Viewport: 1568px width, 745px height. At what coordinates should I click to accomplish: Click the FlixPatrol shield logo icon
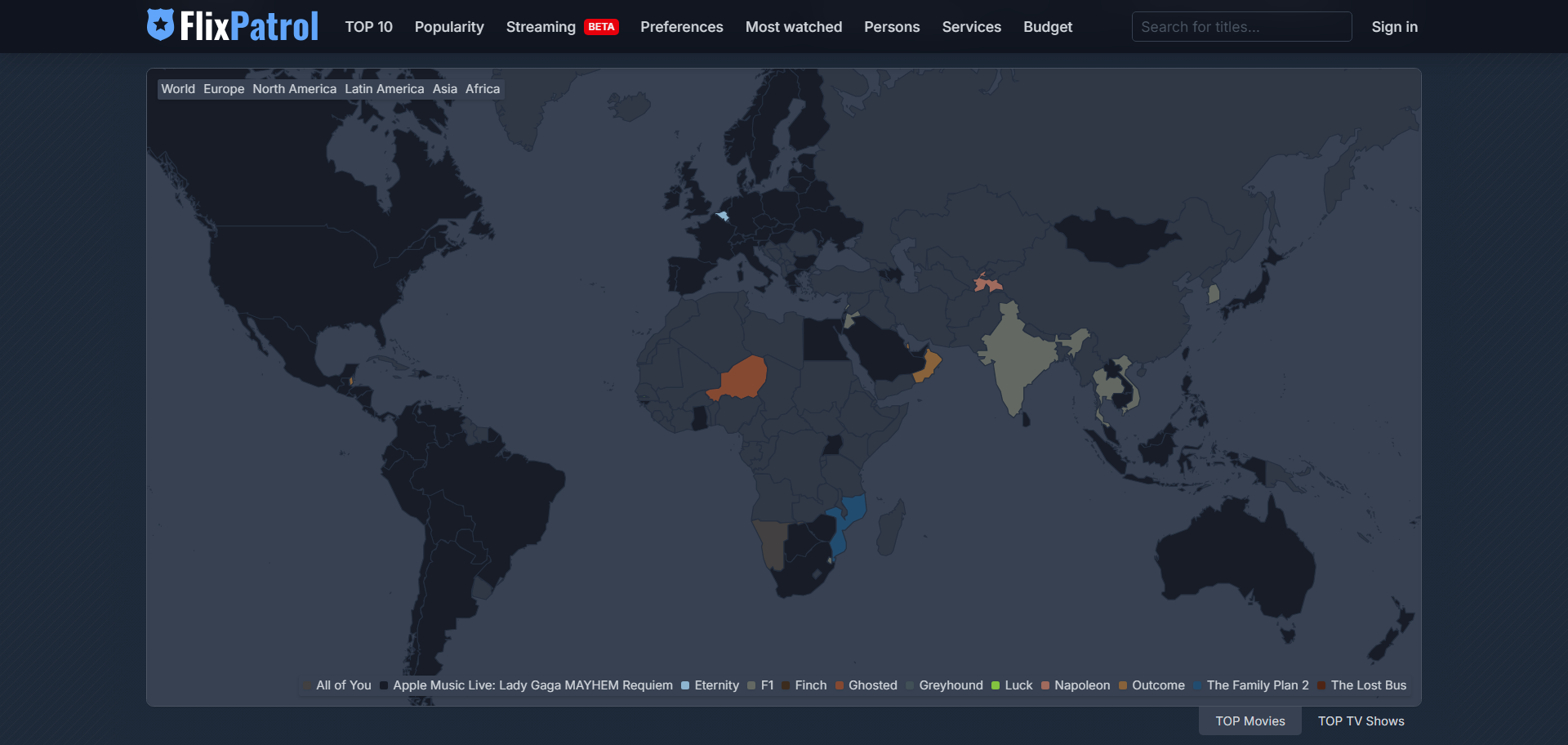(x=160, y=25)
